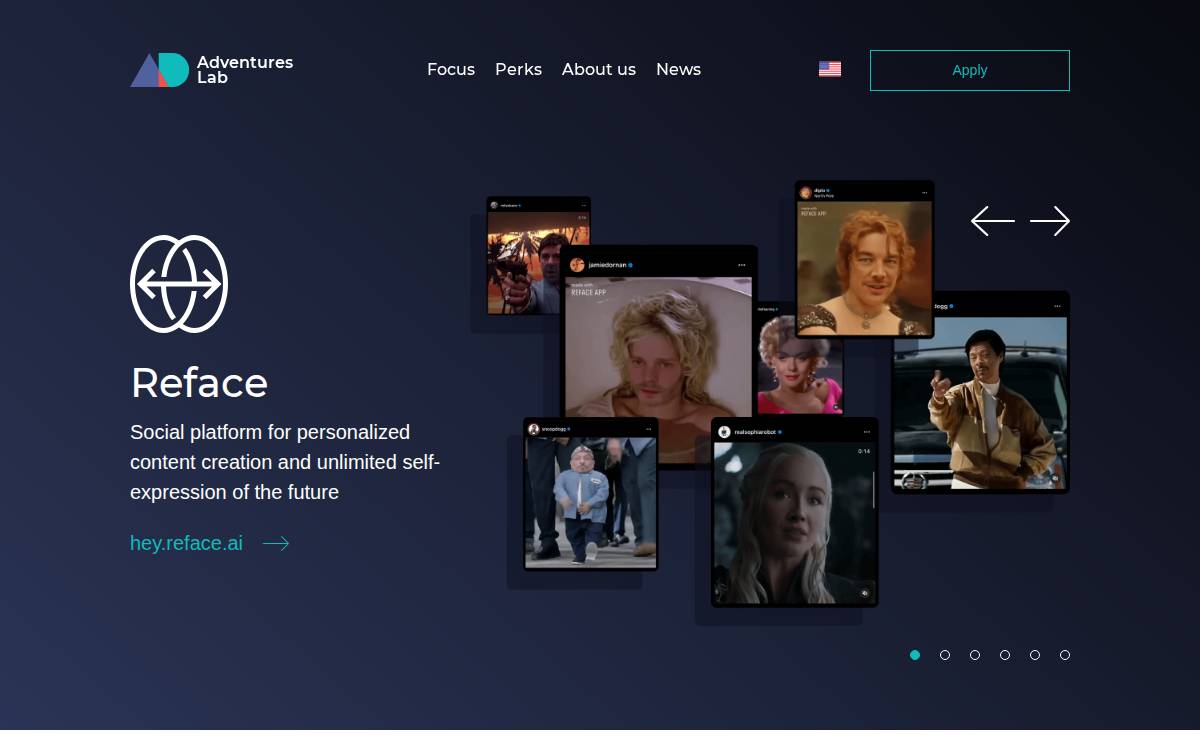Select the second carousel dot
The width and height of the screenshot is (1200, 750).
945,655
